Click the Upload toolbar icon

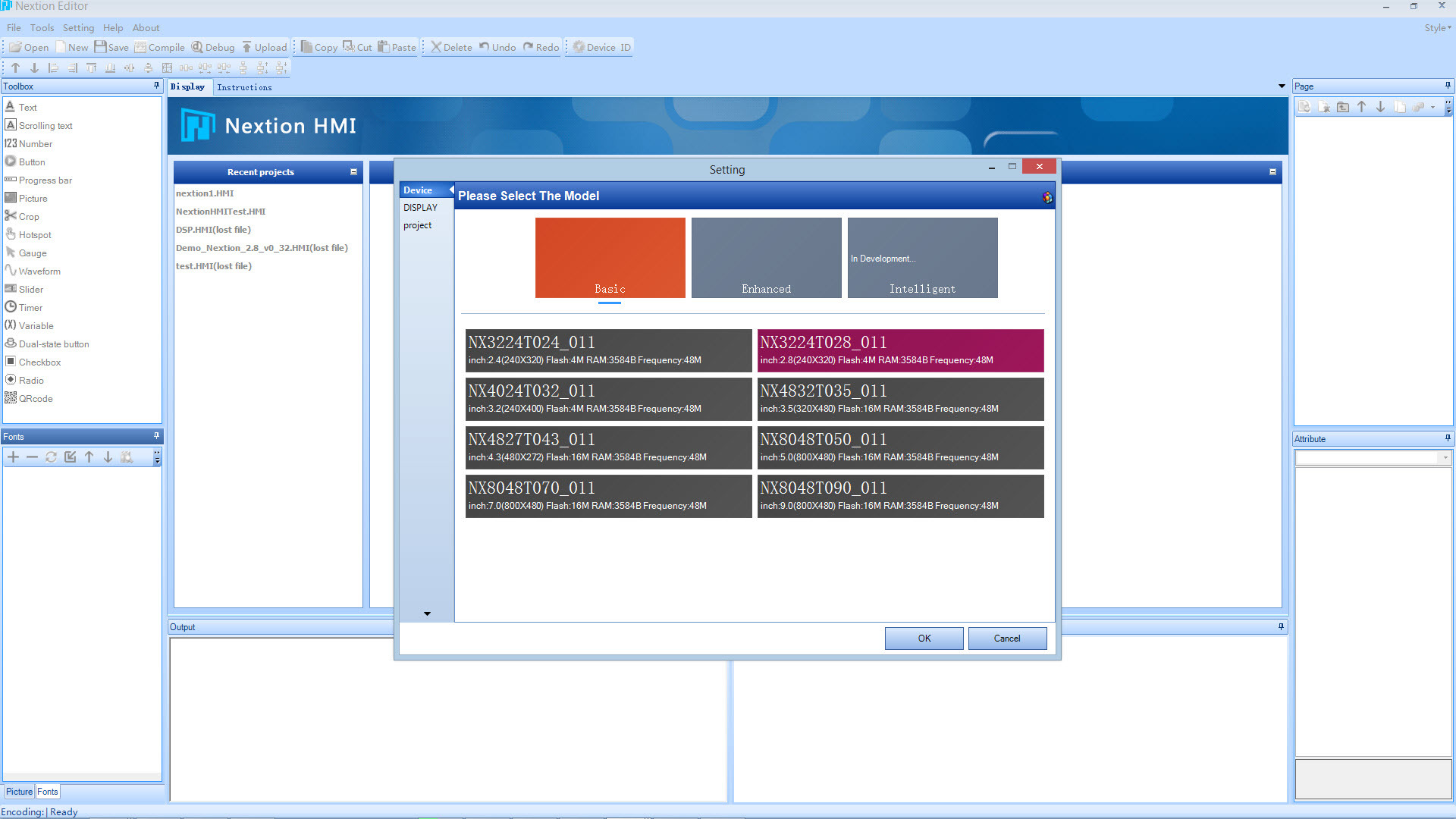(264, 47)
